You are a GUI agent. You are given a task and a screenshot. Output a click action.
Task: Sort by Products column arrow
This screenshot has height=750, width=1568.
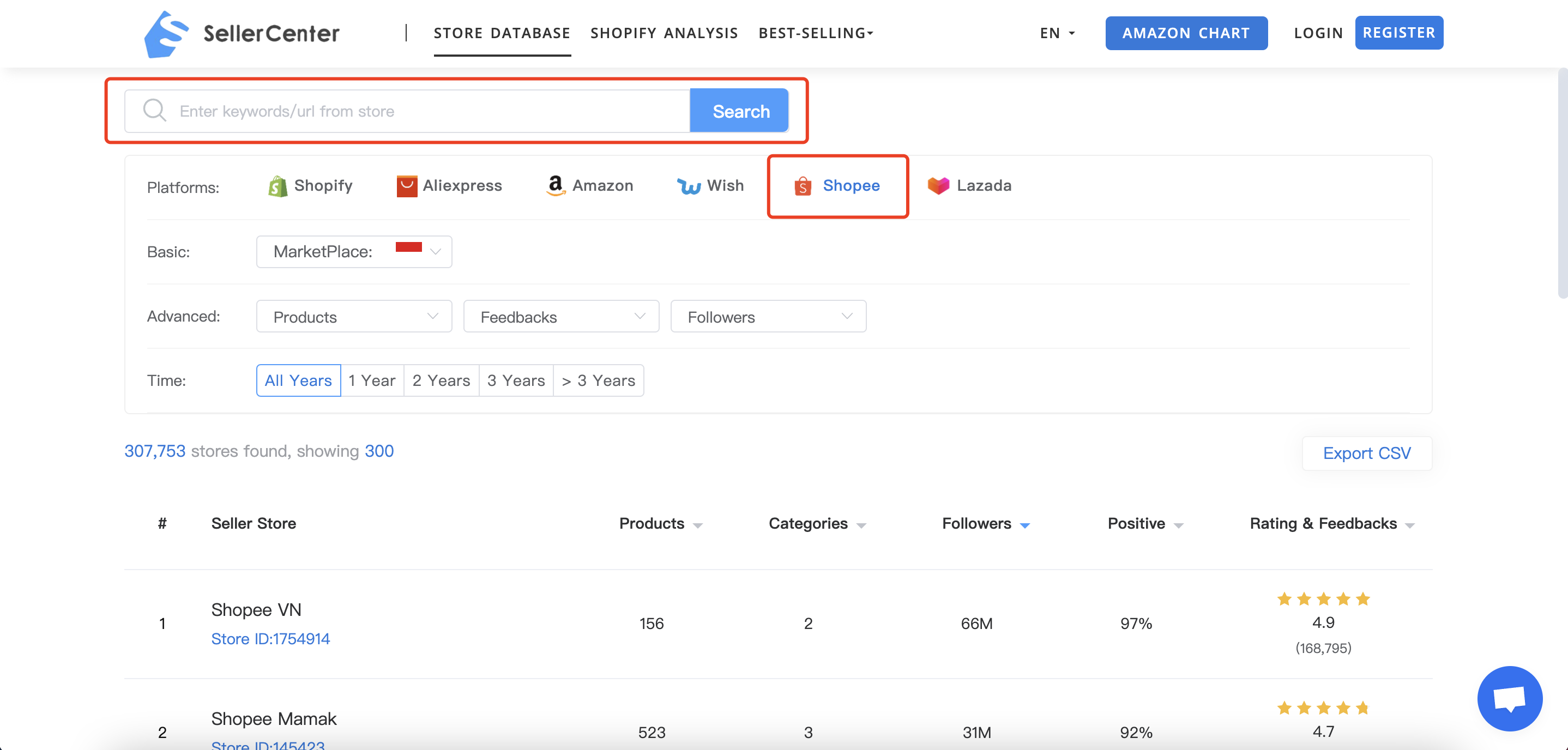click(x=697, y=525)
